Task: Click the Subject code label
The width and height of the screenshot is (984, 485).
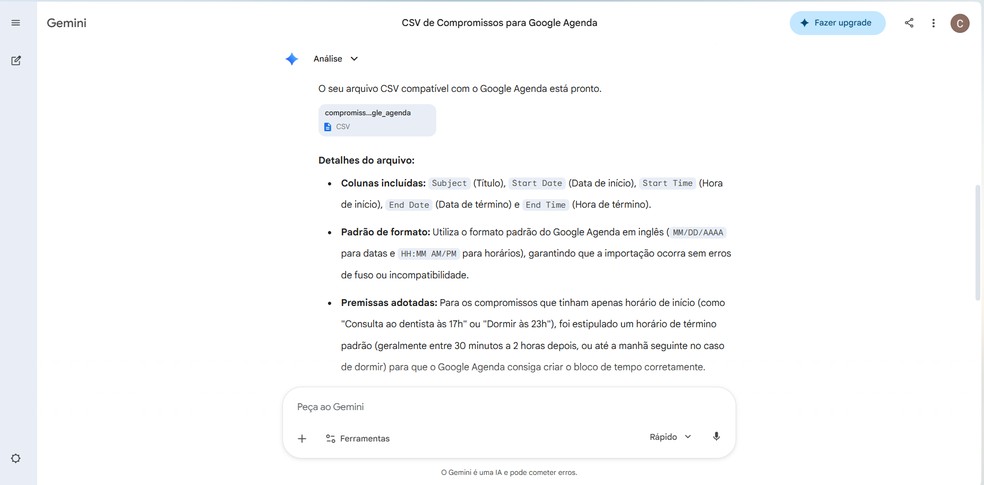Action: tap(449, 183)
